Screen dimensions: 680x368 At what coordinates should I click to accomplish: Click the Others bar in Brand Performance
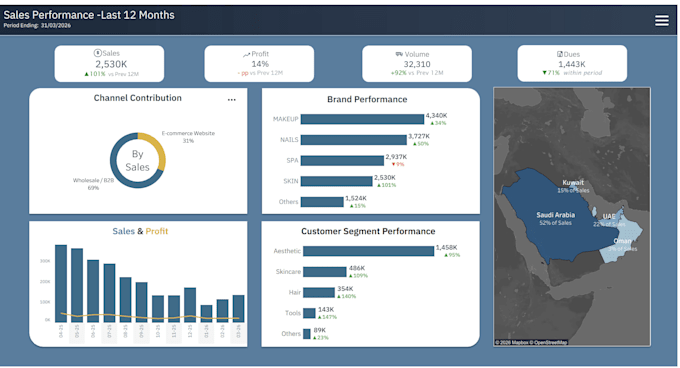click(x=322, y=202)
